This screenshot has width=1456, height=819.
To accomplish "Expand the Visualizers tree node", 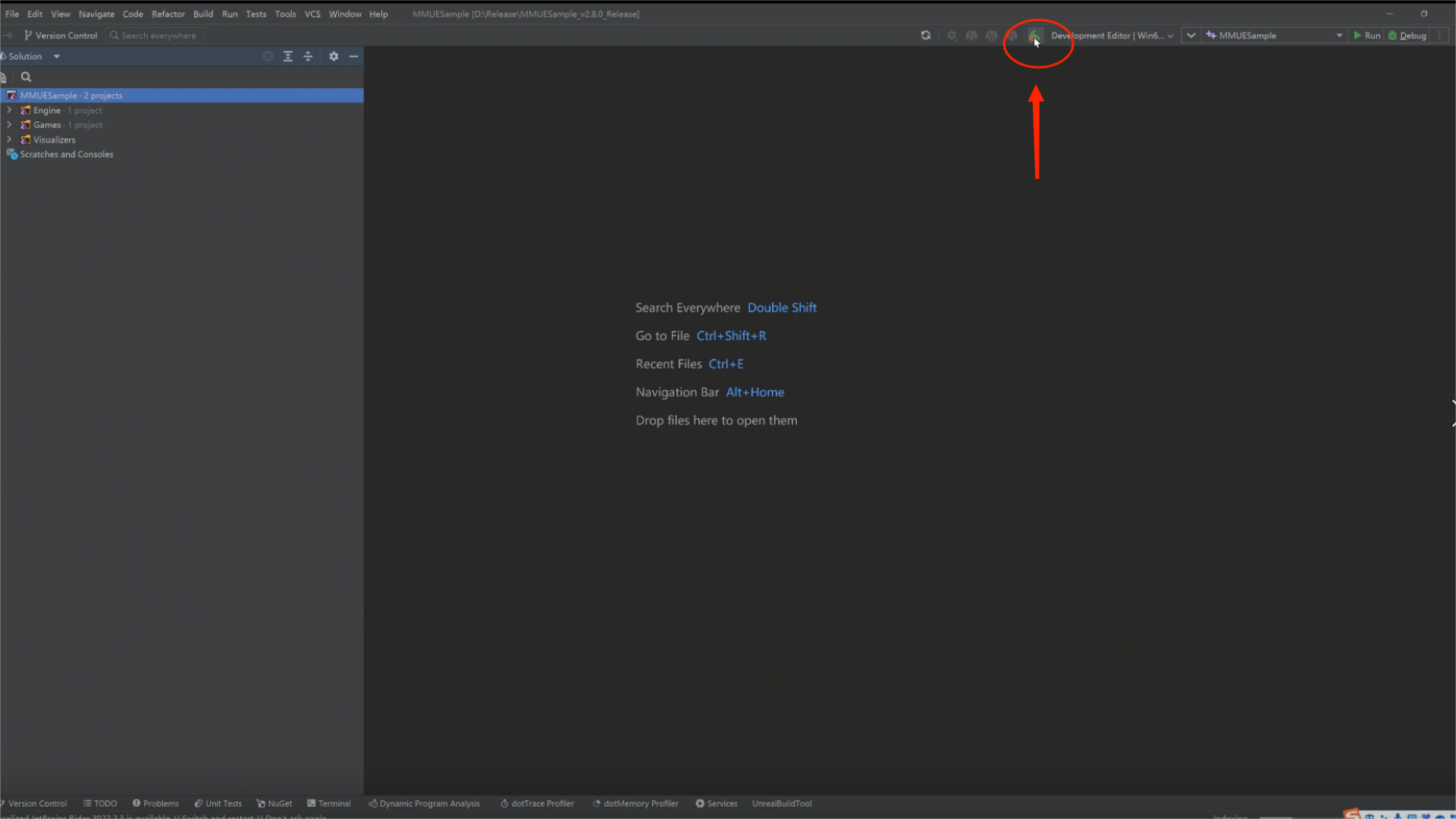I will click(9, 140).
